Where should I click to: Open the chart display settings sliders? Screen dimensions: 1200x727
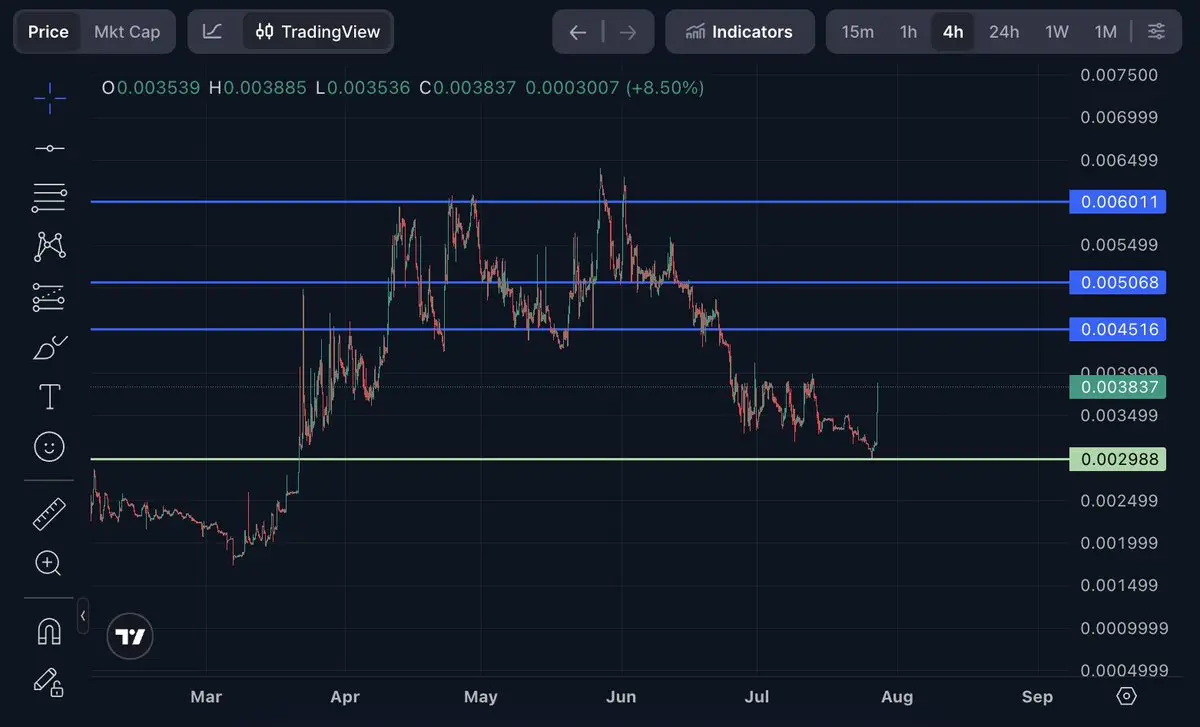[1156, 32]
